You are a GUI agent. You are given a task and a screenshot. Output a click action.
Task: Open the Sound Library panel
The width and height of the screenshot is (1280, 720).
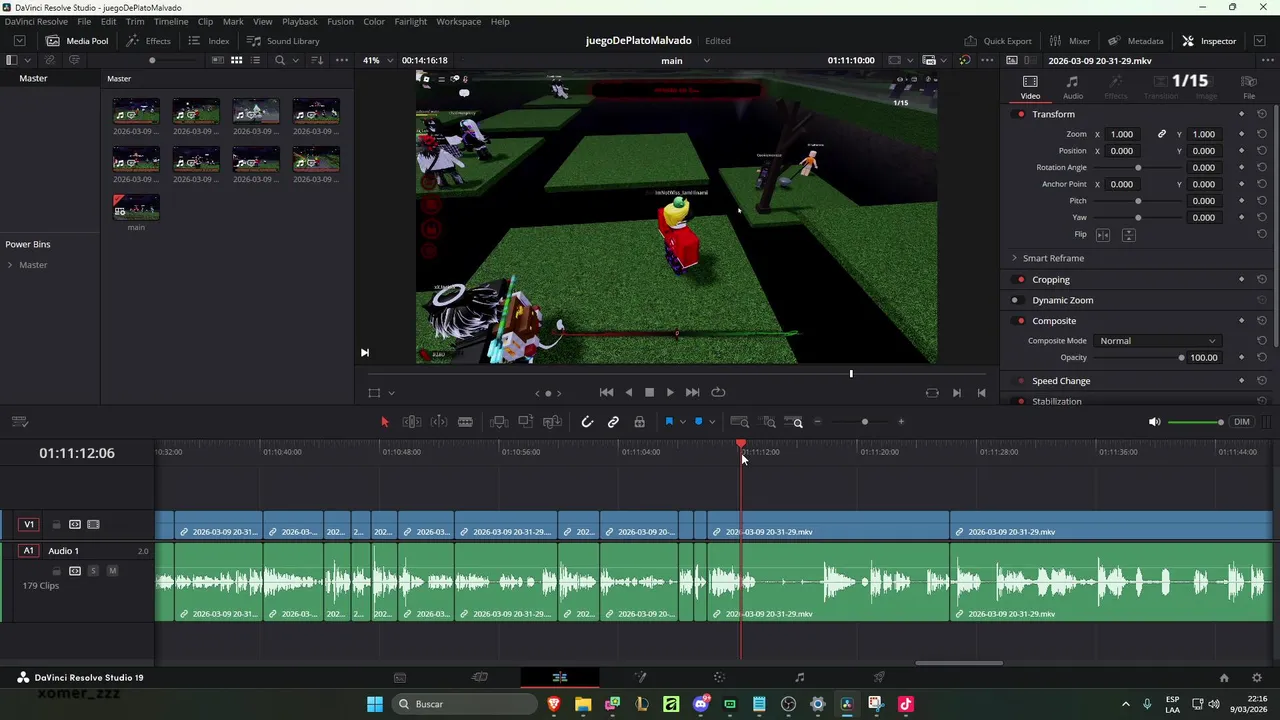(283, 41)
